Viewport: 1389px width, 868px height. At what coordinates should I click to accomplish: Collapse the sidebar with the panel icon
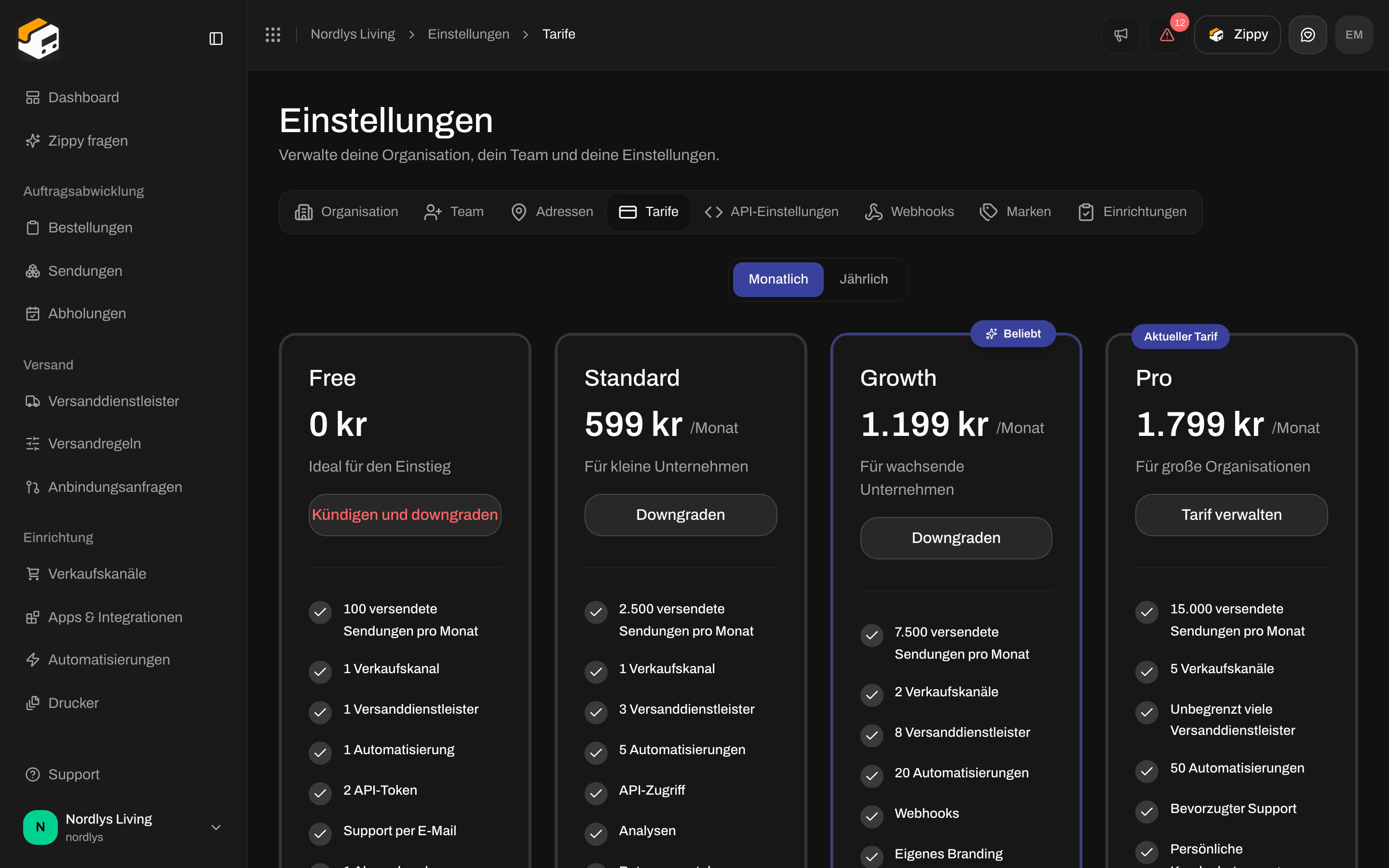[216, 39]
